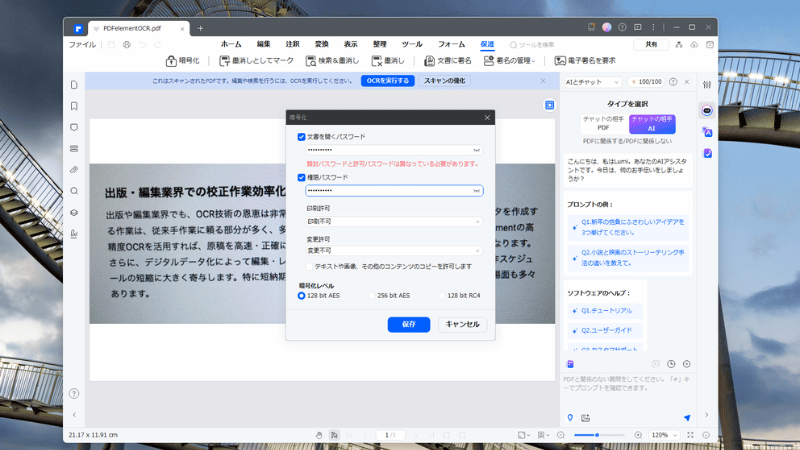Open the bookmarks panel icon

(x=74, y=106)
